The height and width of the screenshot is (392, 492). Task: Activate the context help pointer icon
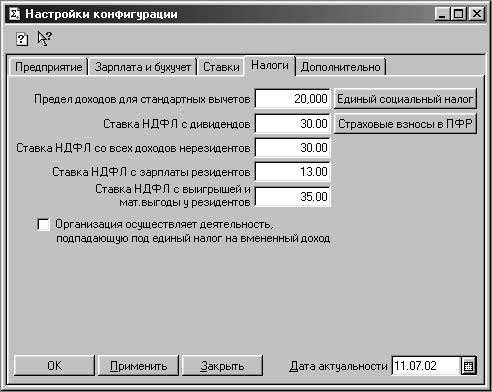pyautogui.click(x=45, y=39)
